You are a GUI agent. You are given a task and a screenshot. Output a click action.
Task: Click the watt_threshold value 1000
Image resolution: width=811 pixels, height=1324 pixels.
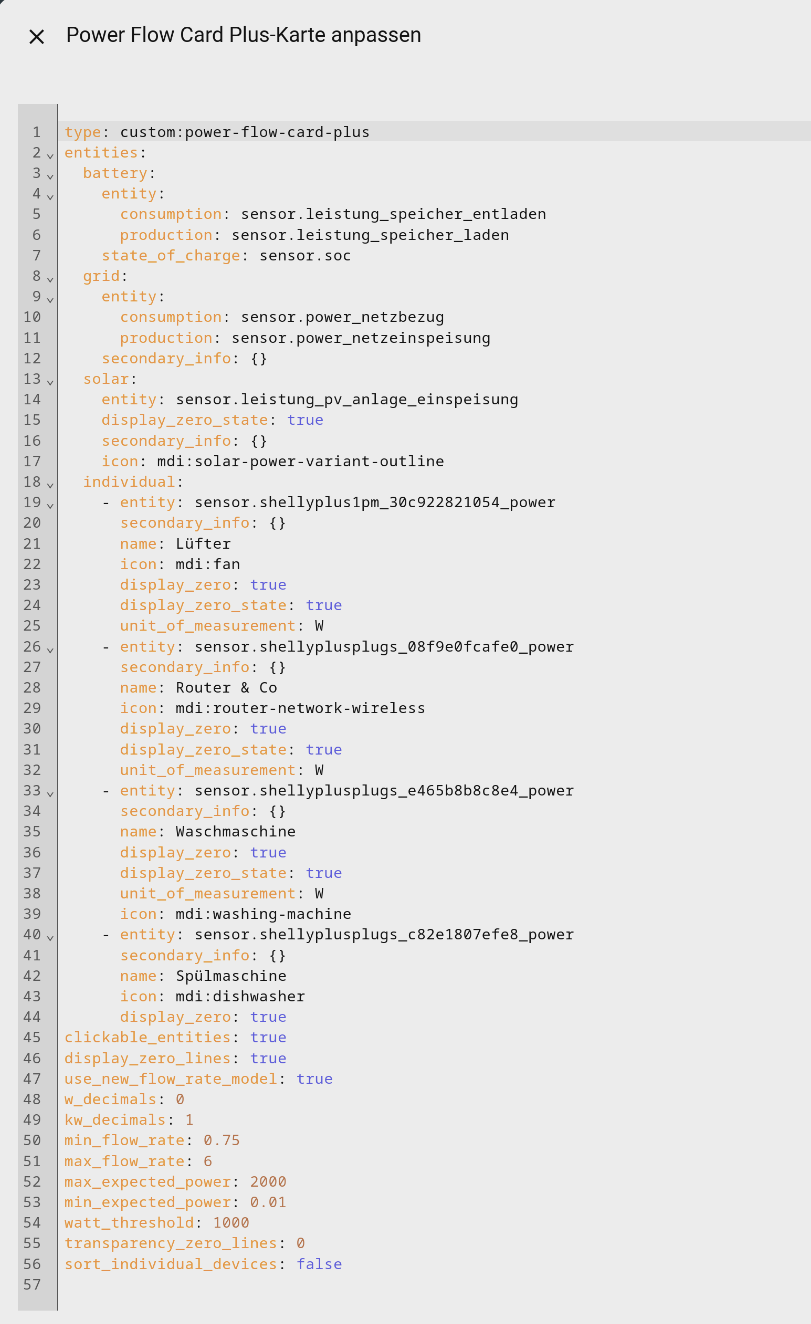coord(230,1223)
